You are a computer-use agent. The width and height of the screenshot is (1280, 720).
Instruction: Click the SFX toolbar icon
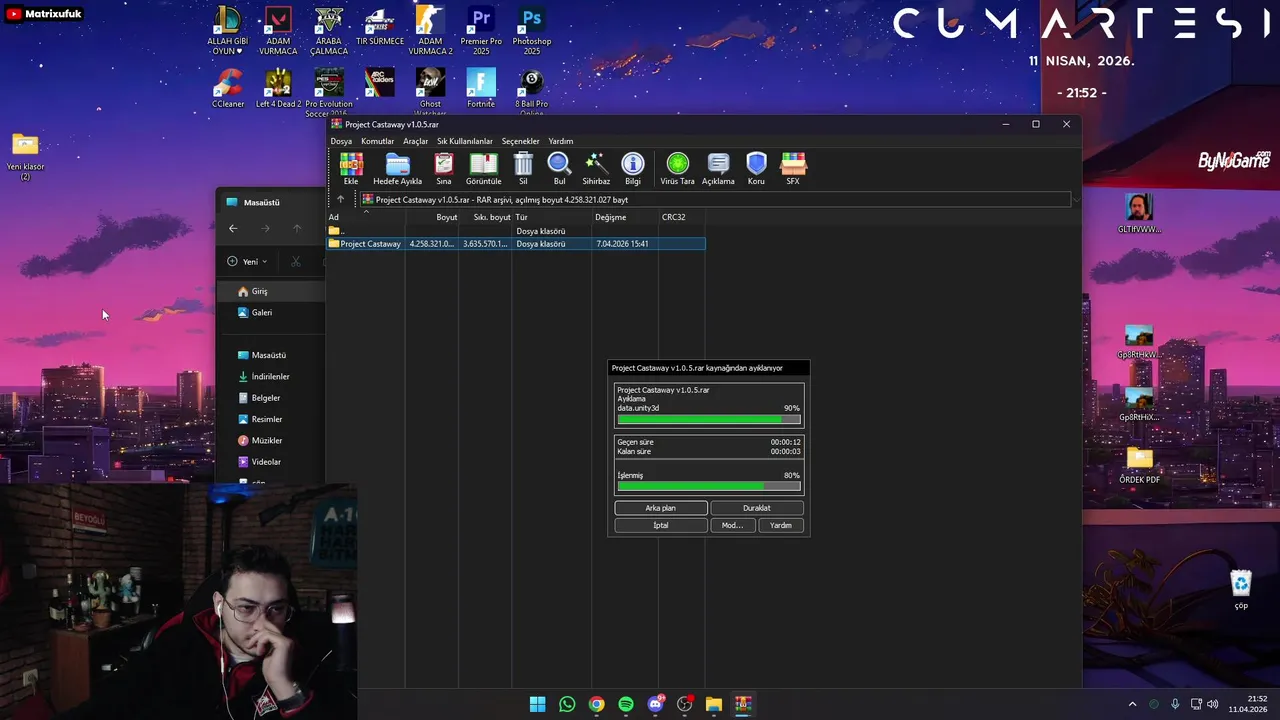click(x=793, y=168)
